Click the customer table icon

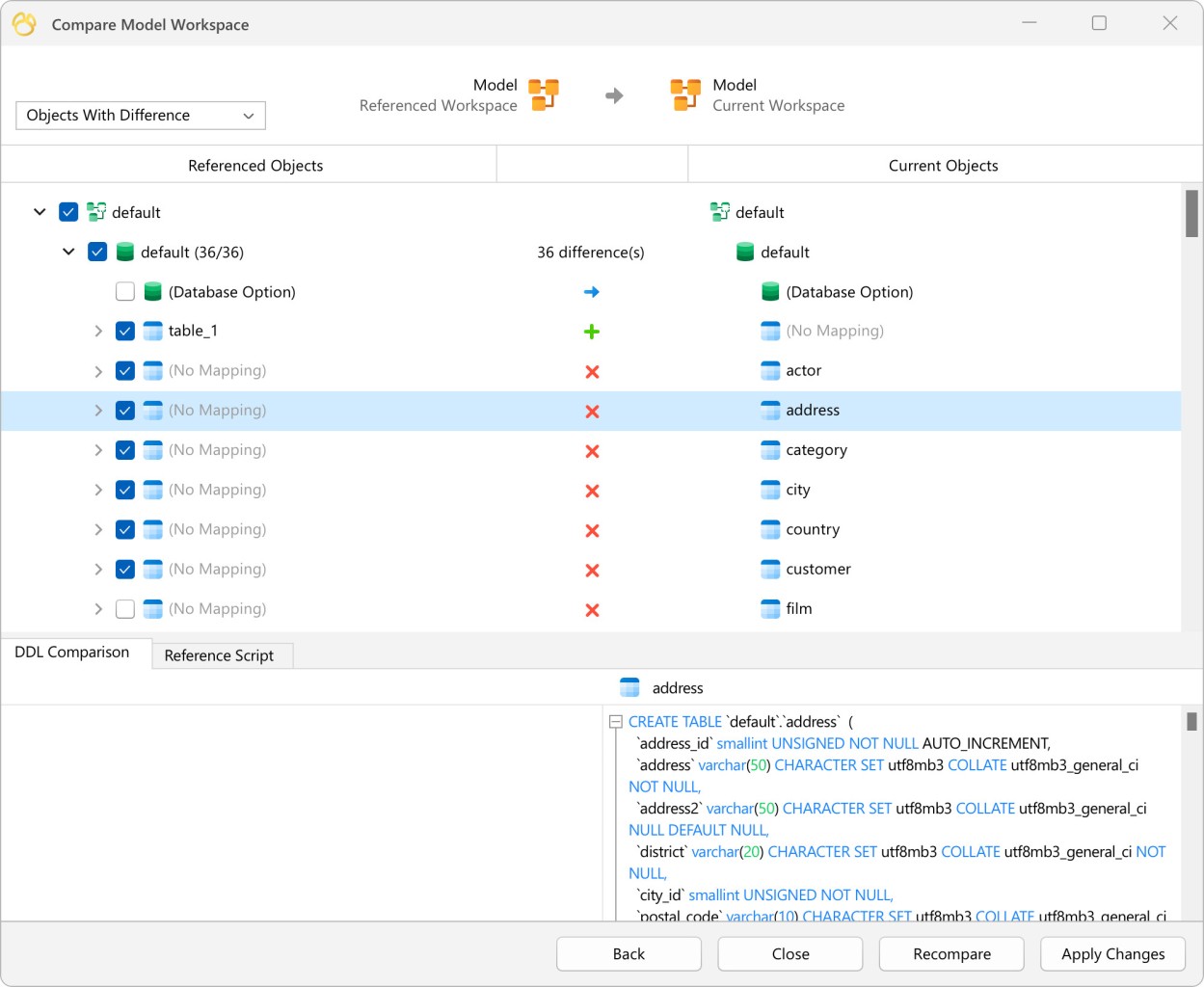770,570
